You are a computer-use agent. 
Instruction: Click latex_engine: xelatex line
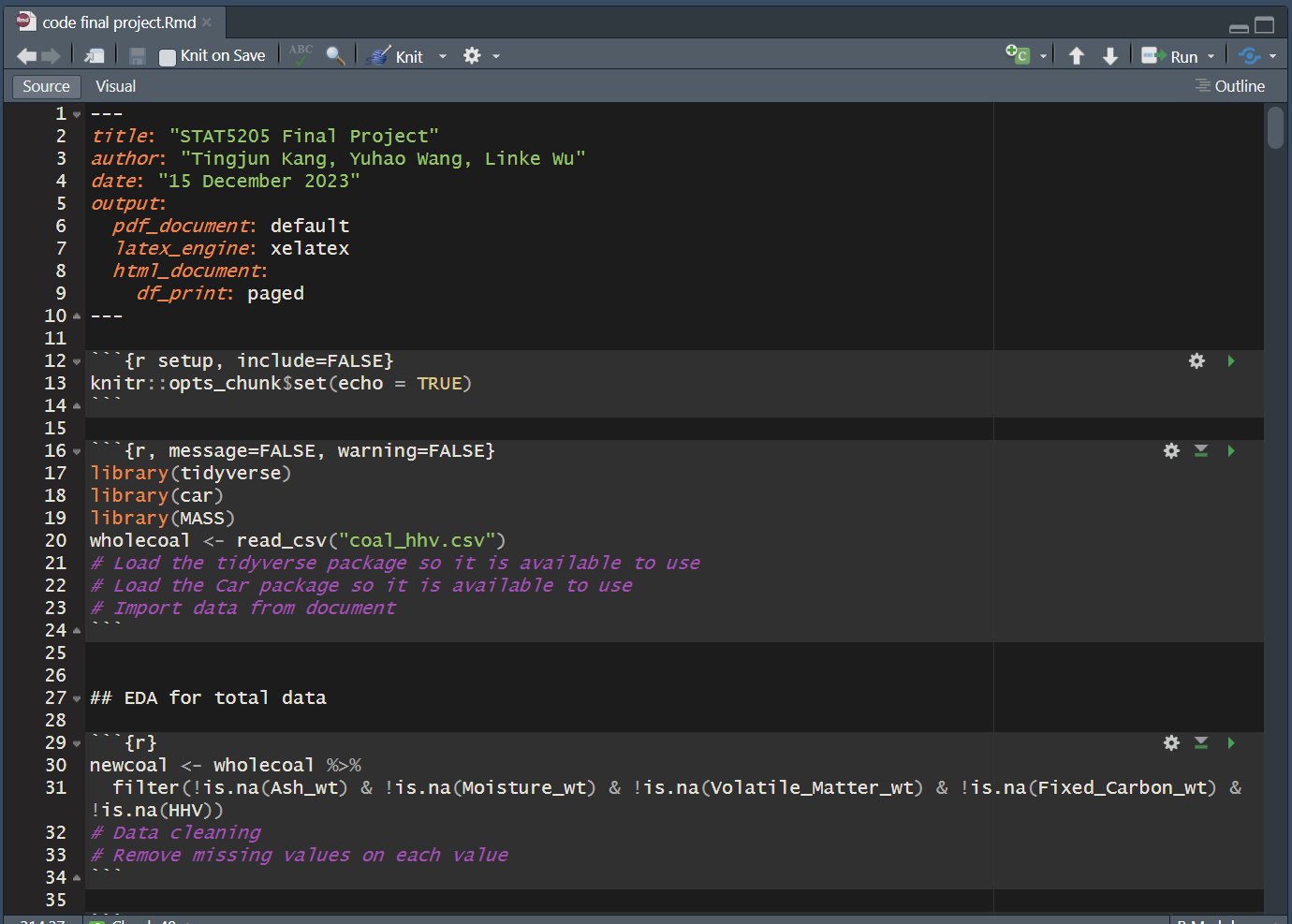coord(231,248)
